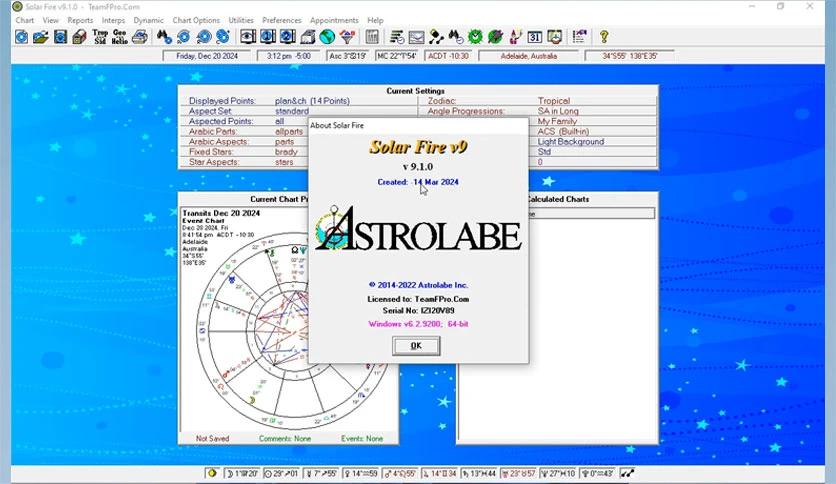The image size is (836, 484).
Task: Open the Dynamic menu
Action: pos(148,20)
